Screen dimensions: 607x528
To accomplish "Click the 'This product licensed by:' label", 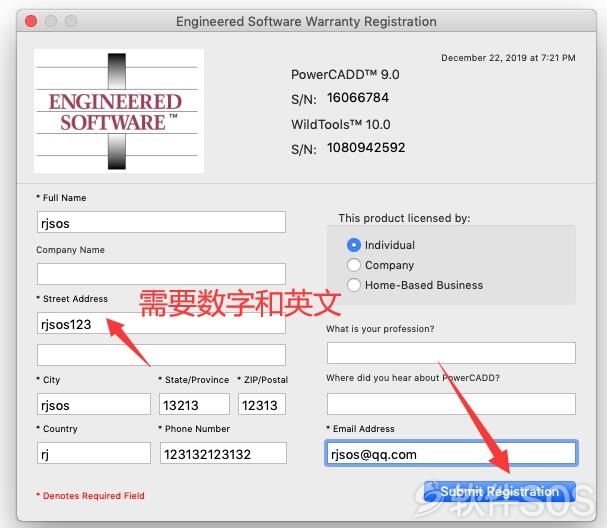I will tap(404, 218).
